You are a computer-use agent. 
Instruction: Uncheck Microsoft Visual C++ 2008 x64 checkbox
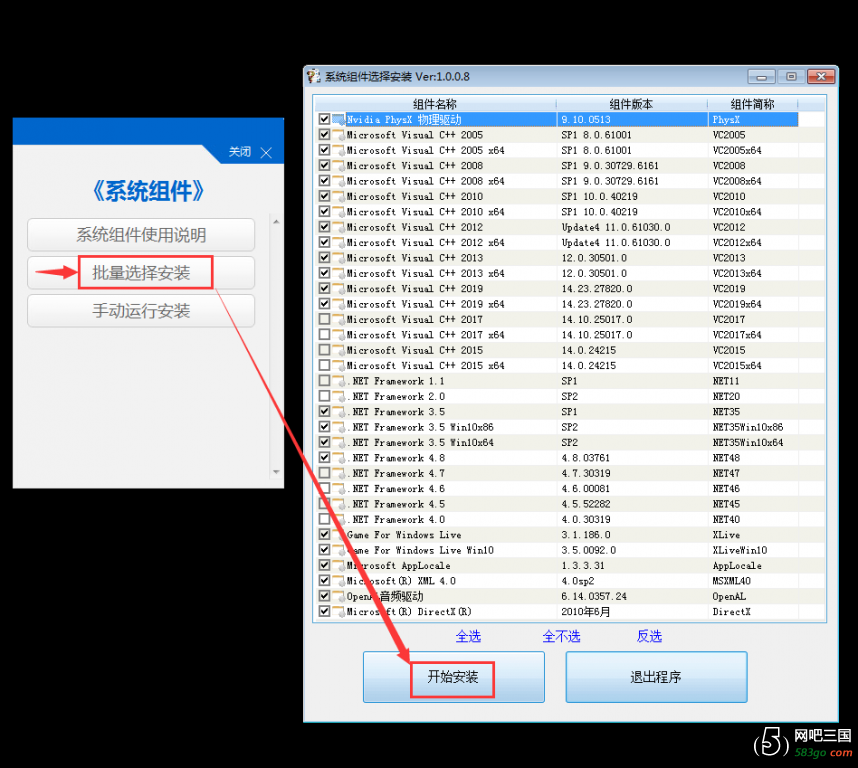point(324,181)
